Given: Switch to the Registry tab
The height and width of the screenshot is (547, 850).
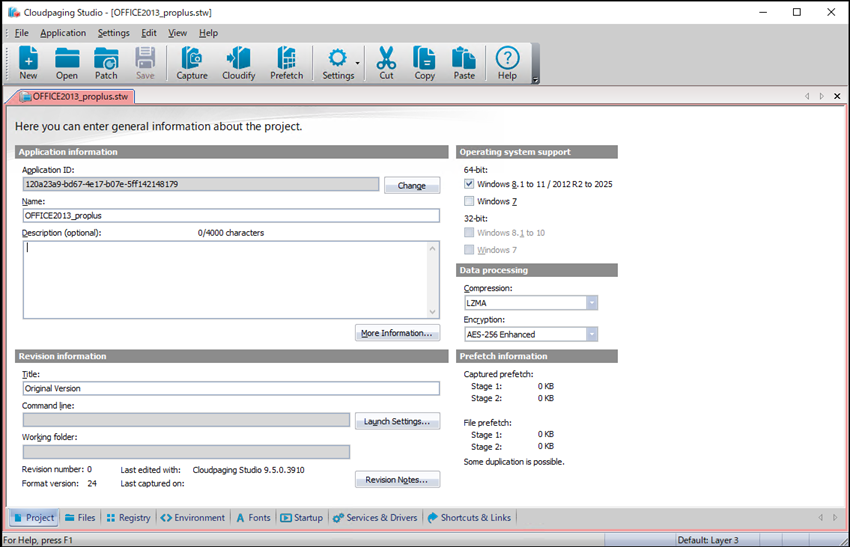Looking at the screenshot, I should coord(127,518).
